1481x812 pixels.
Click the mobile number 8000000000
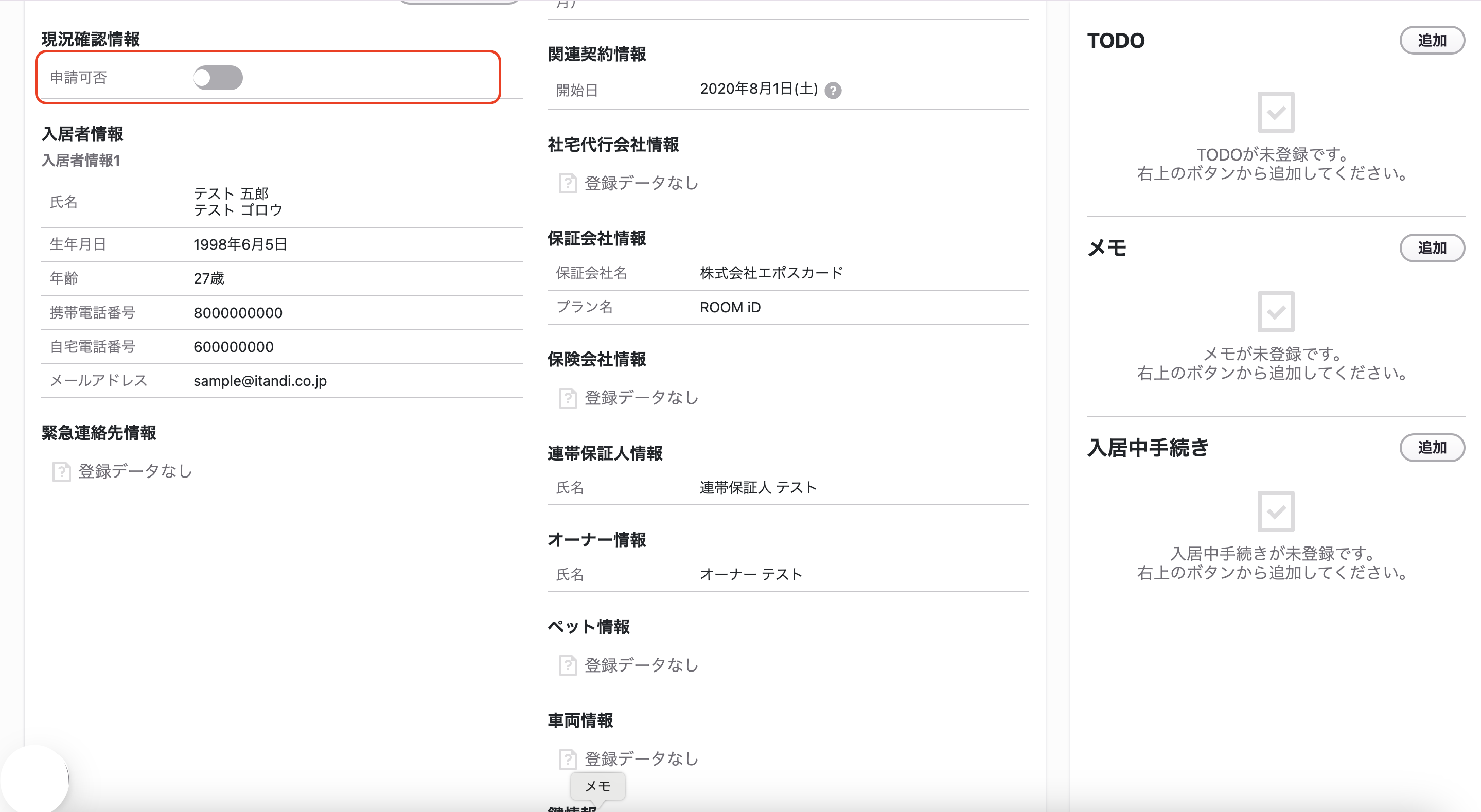click(238, 313)
